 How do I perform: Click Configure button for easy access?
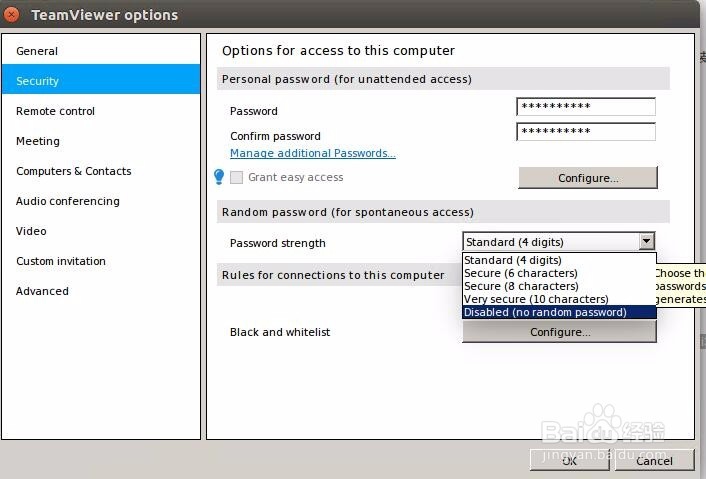tap(588, 178)
